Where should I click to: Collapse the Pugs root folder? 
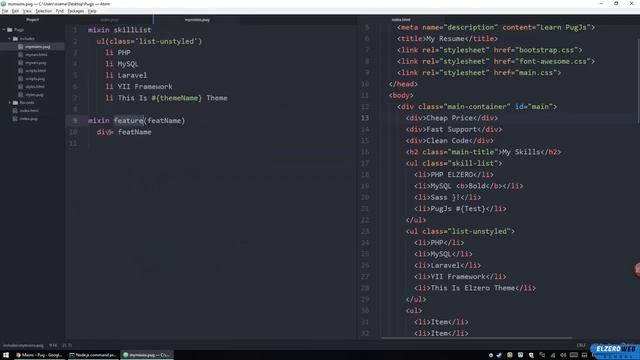point(4,30)
